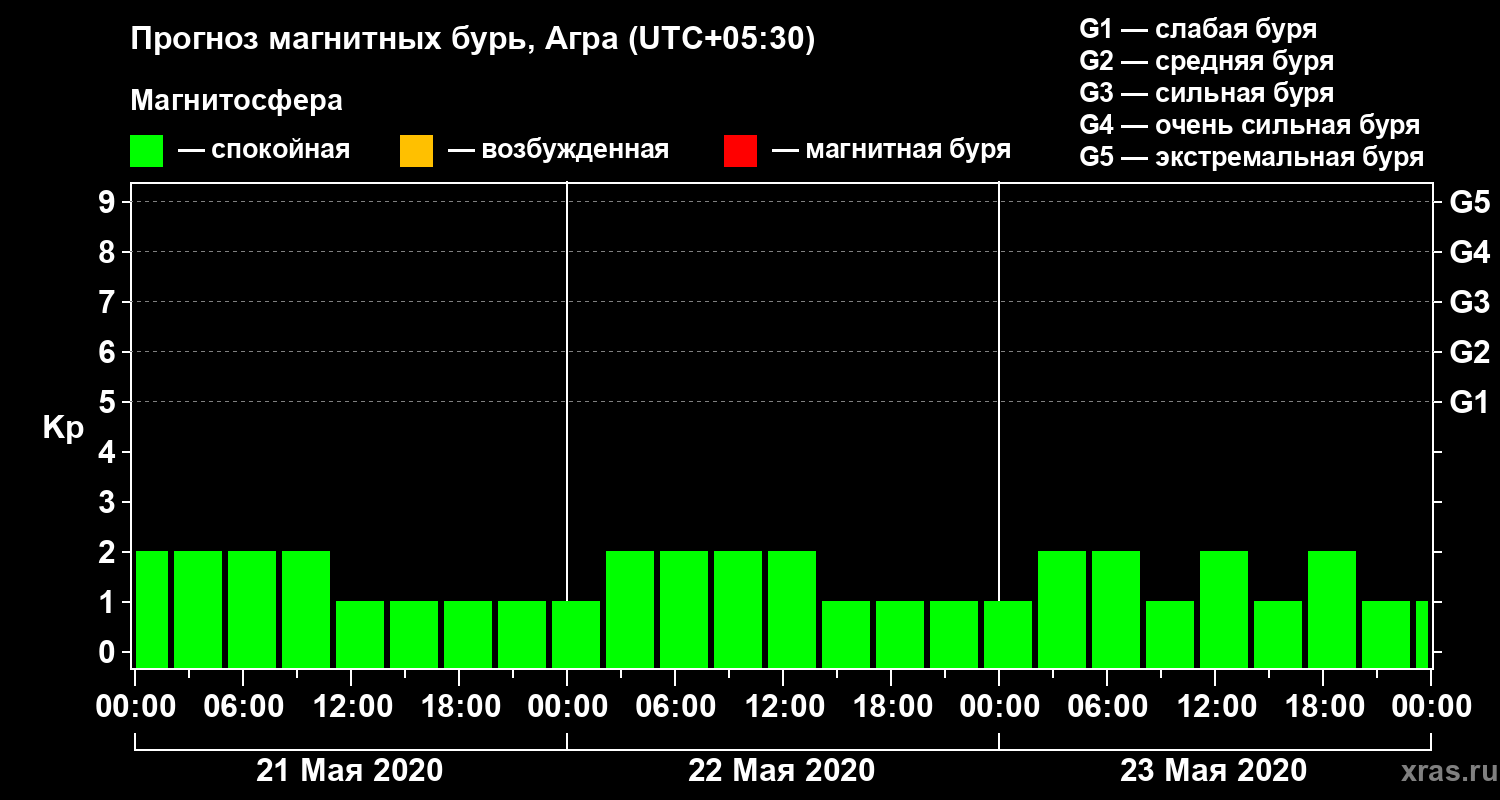Click the G3 label on the right axis
This screenshot has width=1500, height=800.
[1470, 302]
